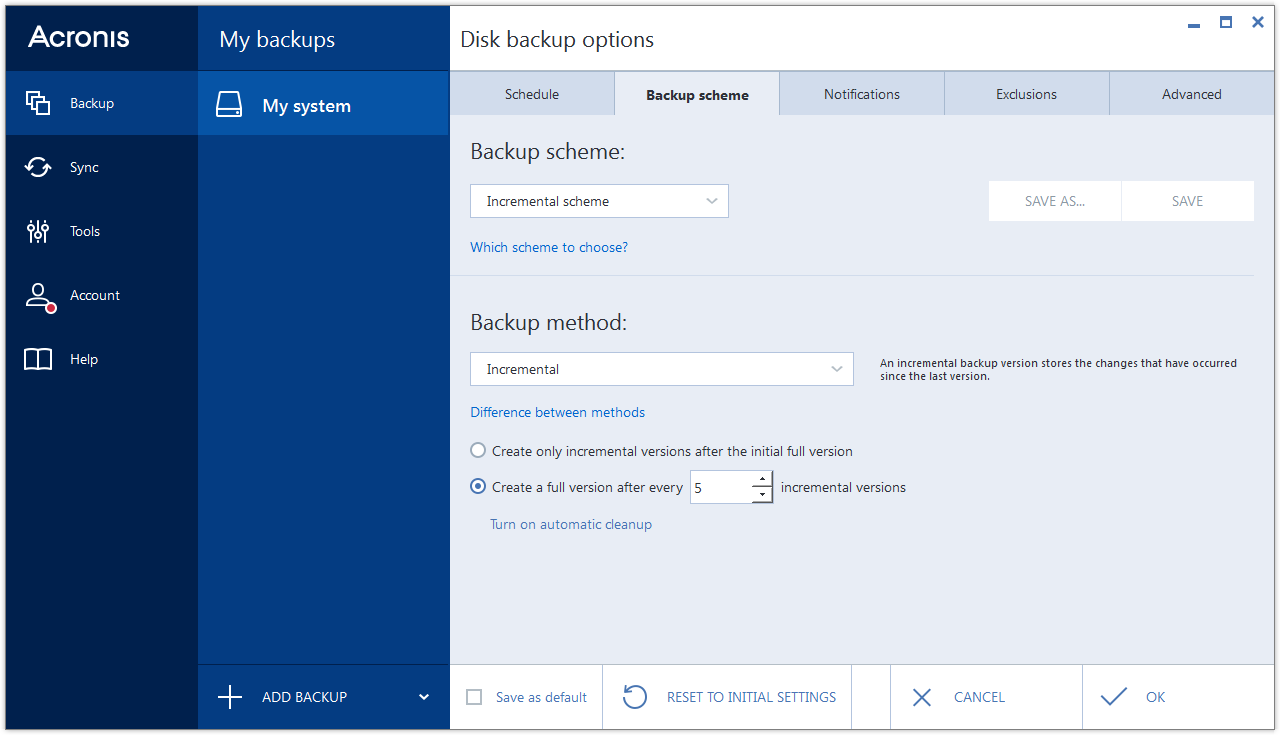
Task: Click the Add Backup plus icon
Action: coord(230,697)
